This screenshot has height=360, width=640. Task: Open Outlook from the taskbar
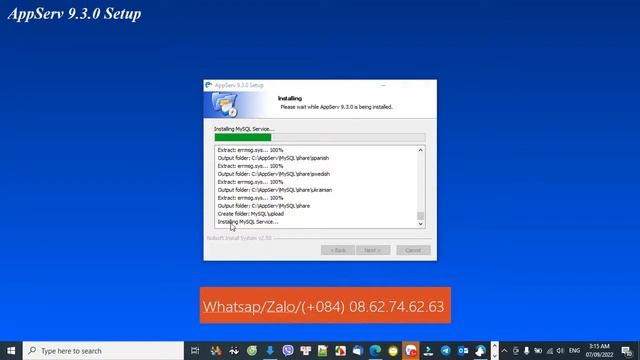tap(463, 351)
